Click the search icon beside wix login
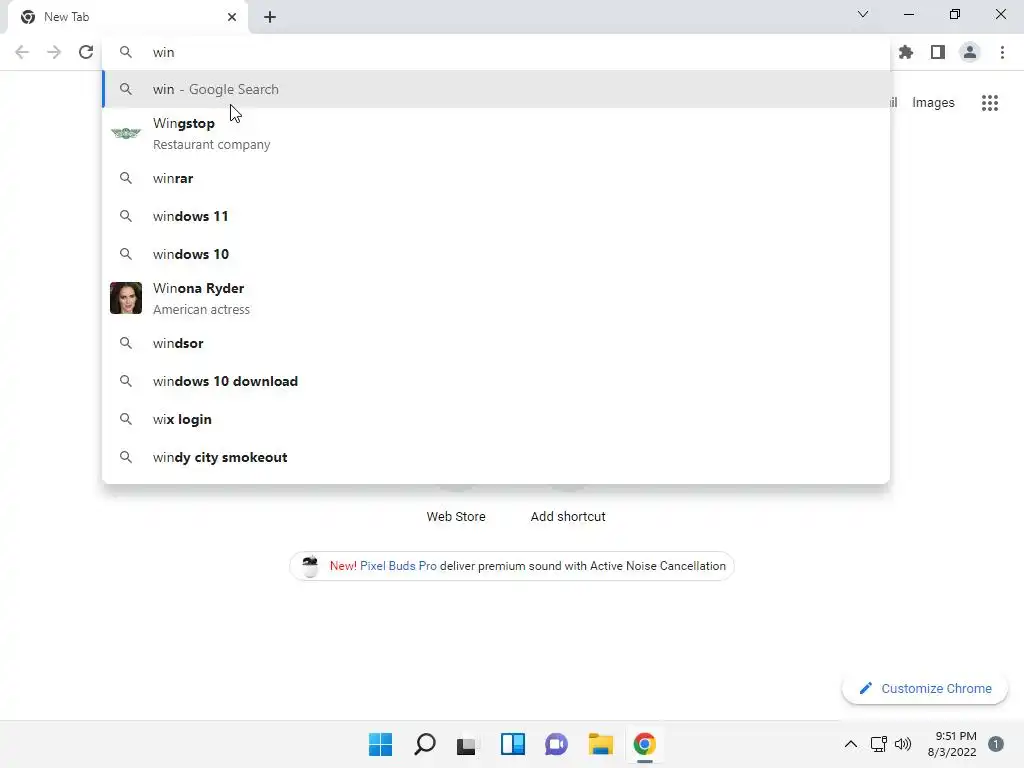Image resolution: width=1024 pixels, height=768 pixels. coord(126,419)
